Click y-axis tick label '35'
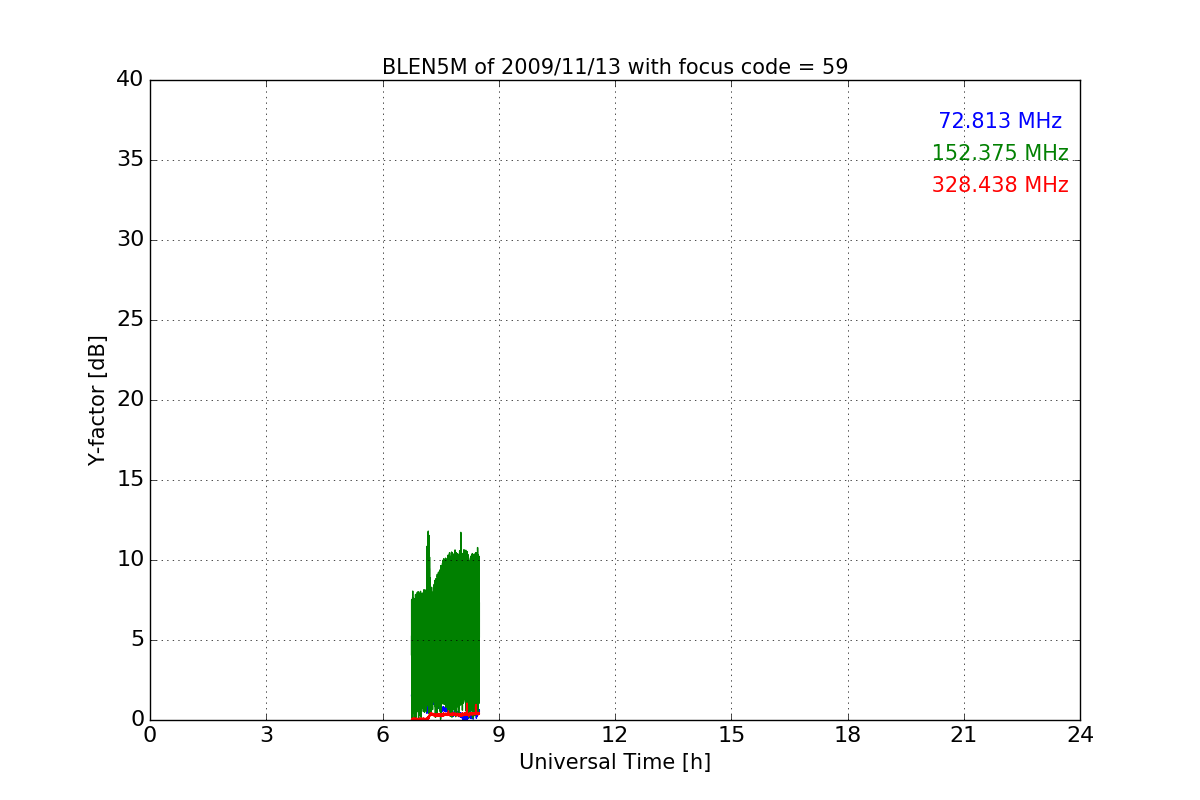Screen dimensions: 1200x800 (130, 160)
